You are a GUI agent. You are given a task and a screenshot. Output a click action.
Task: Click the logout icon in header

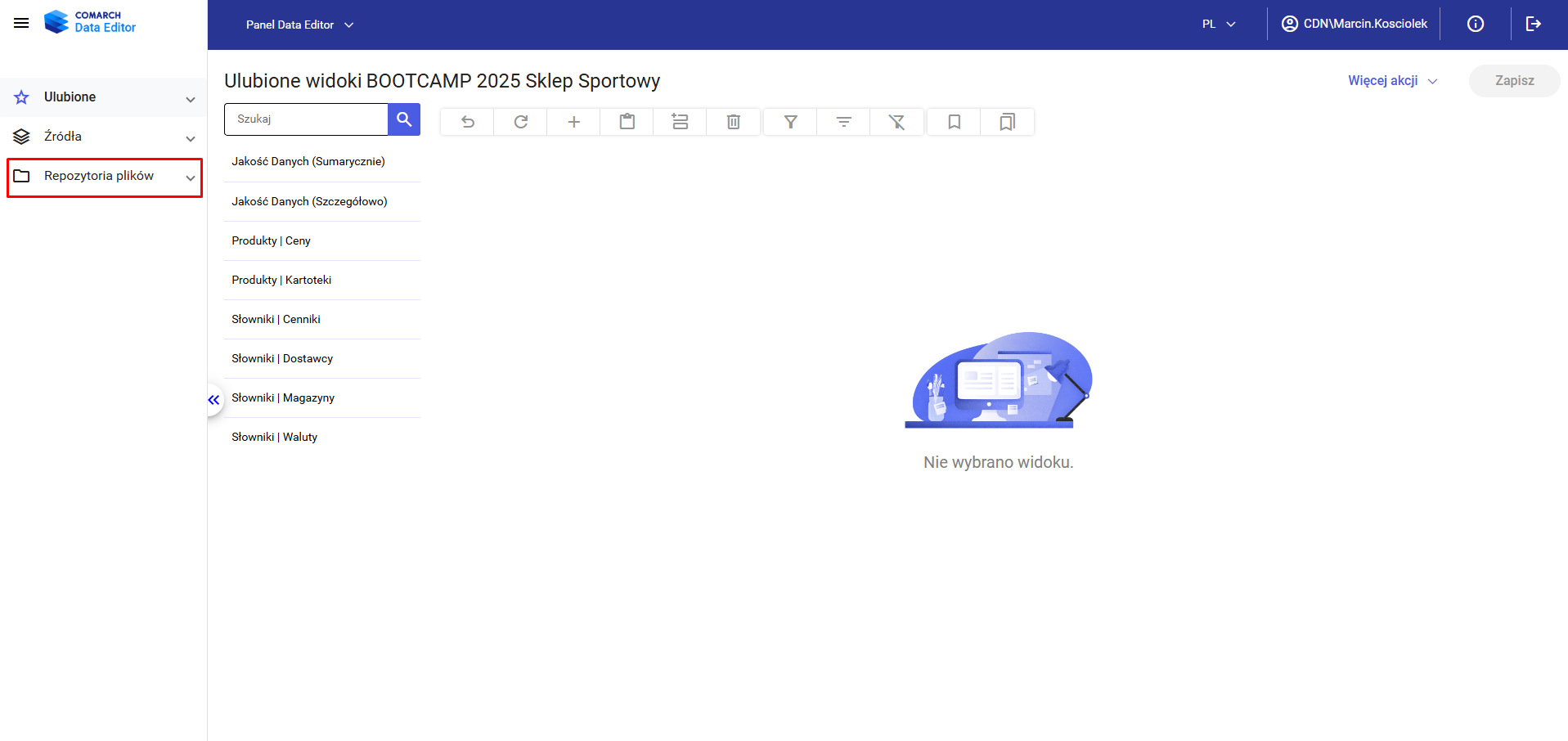(x=1534, y=24)
